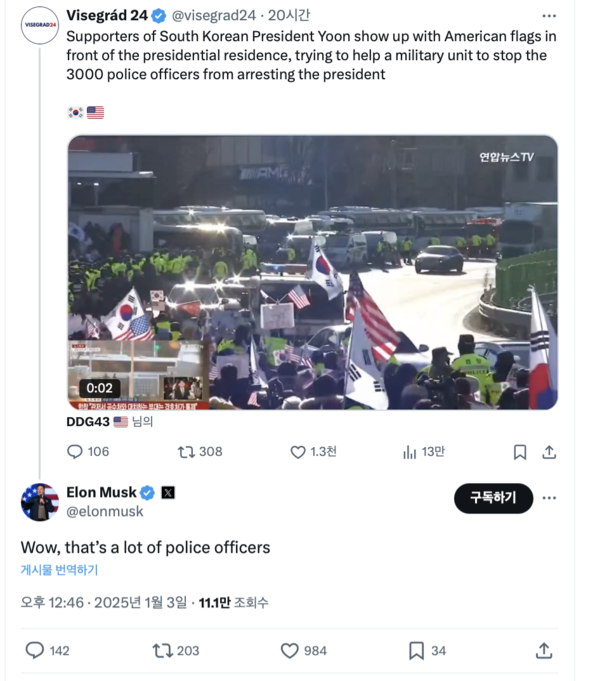Click 게시물 번역하기 translate link

pos(60,570)
